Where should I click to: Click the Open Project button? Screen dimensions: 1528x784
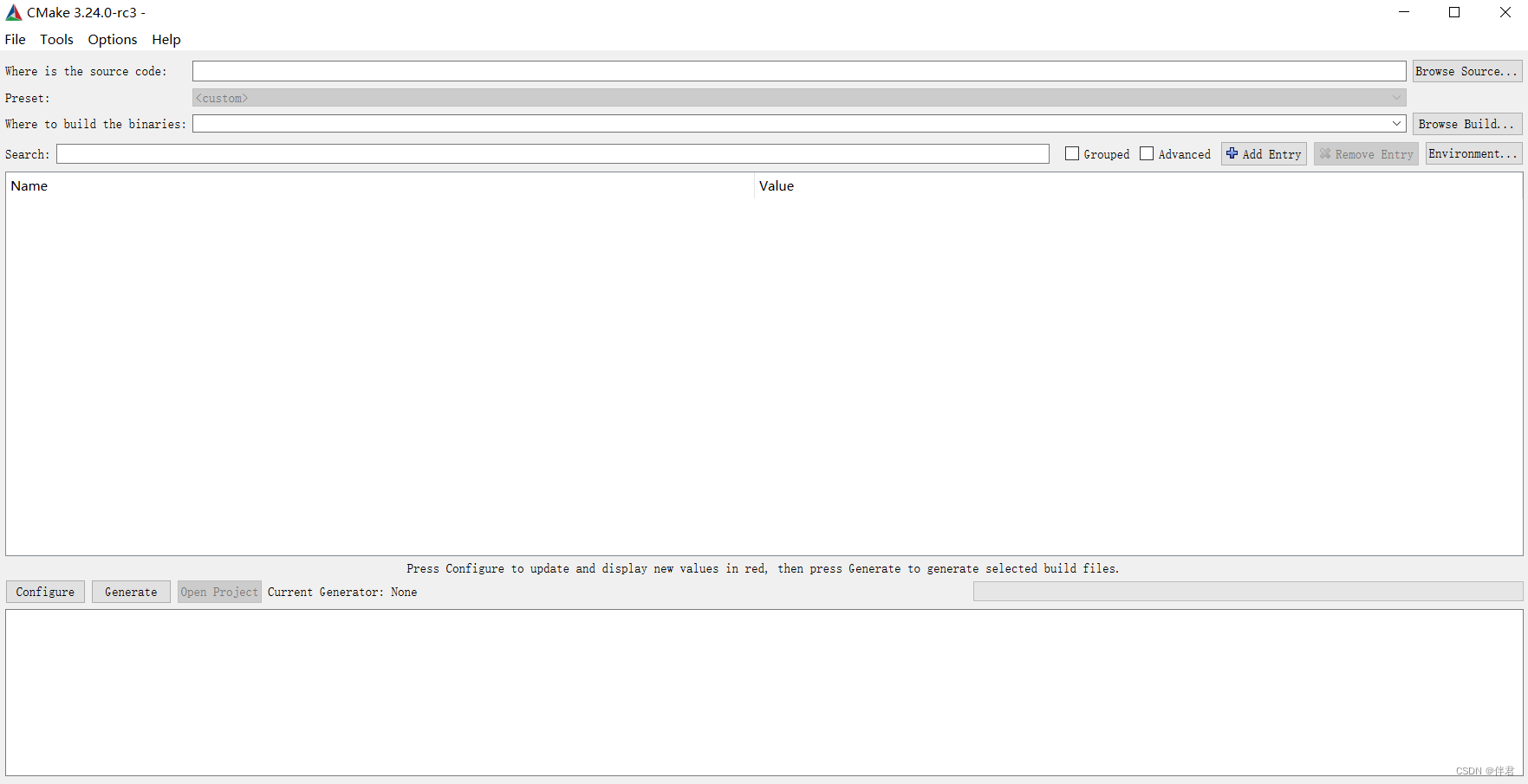point(219,592)
